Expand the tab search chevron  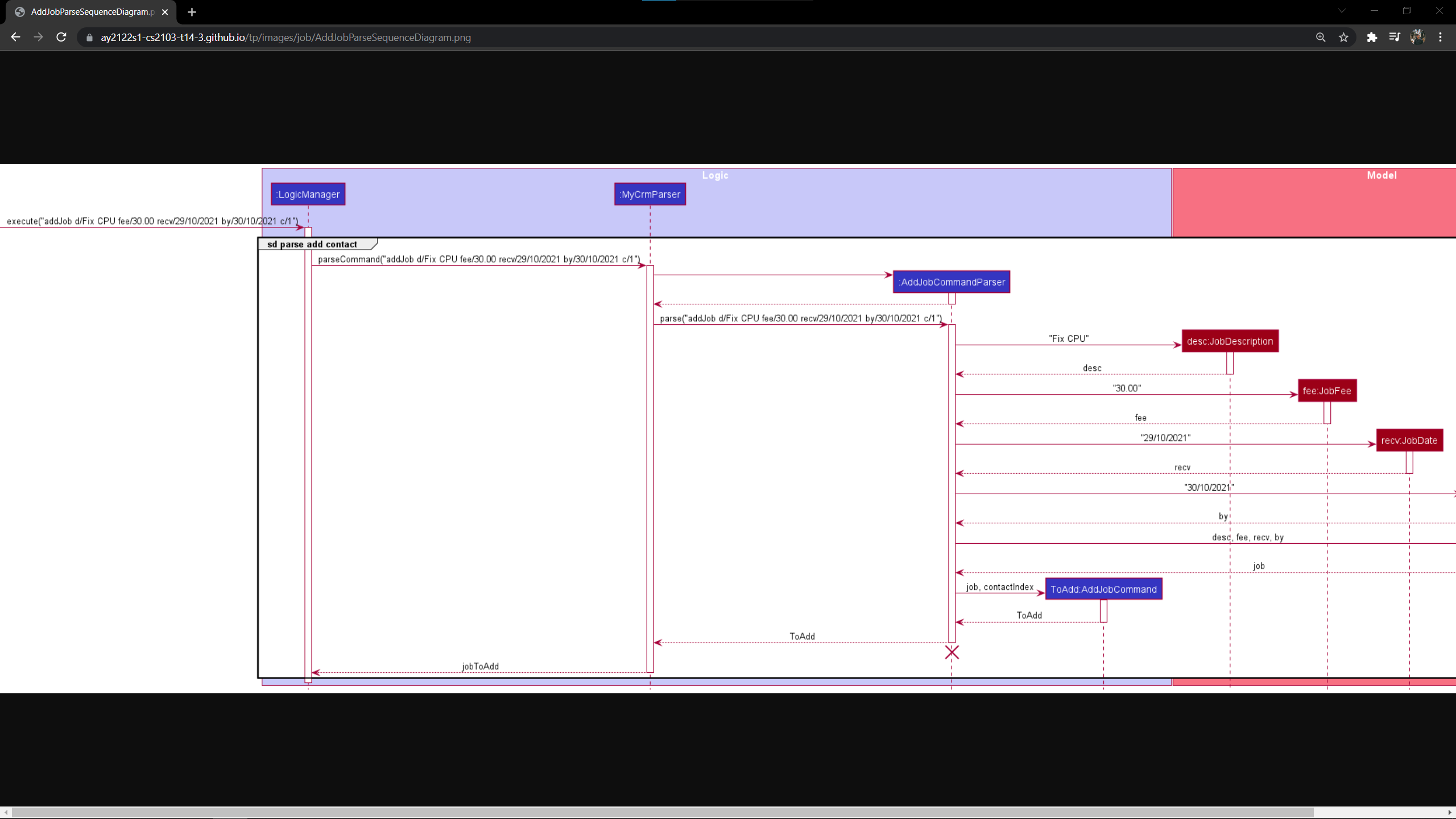(x=1342, y=11)
